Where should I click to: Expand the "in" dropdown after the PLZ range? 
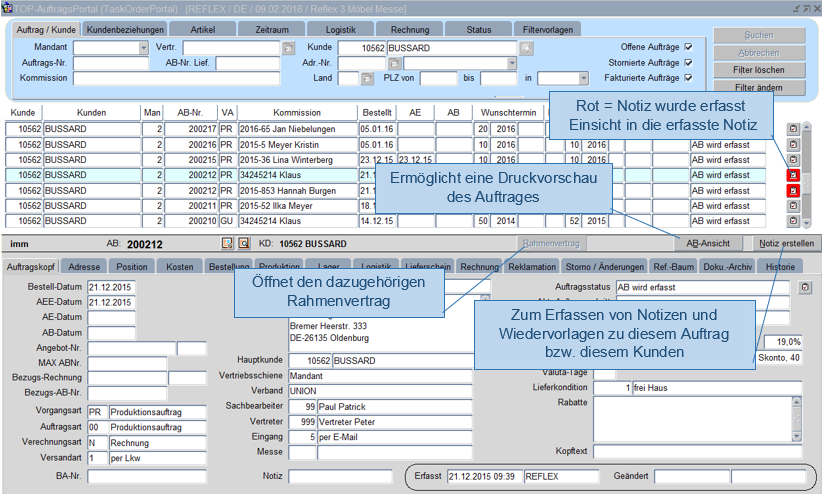[x=582, y=78]
